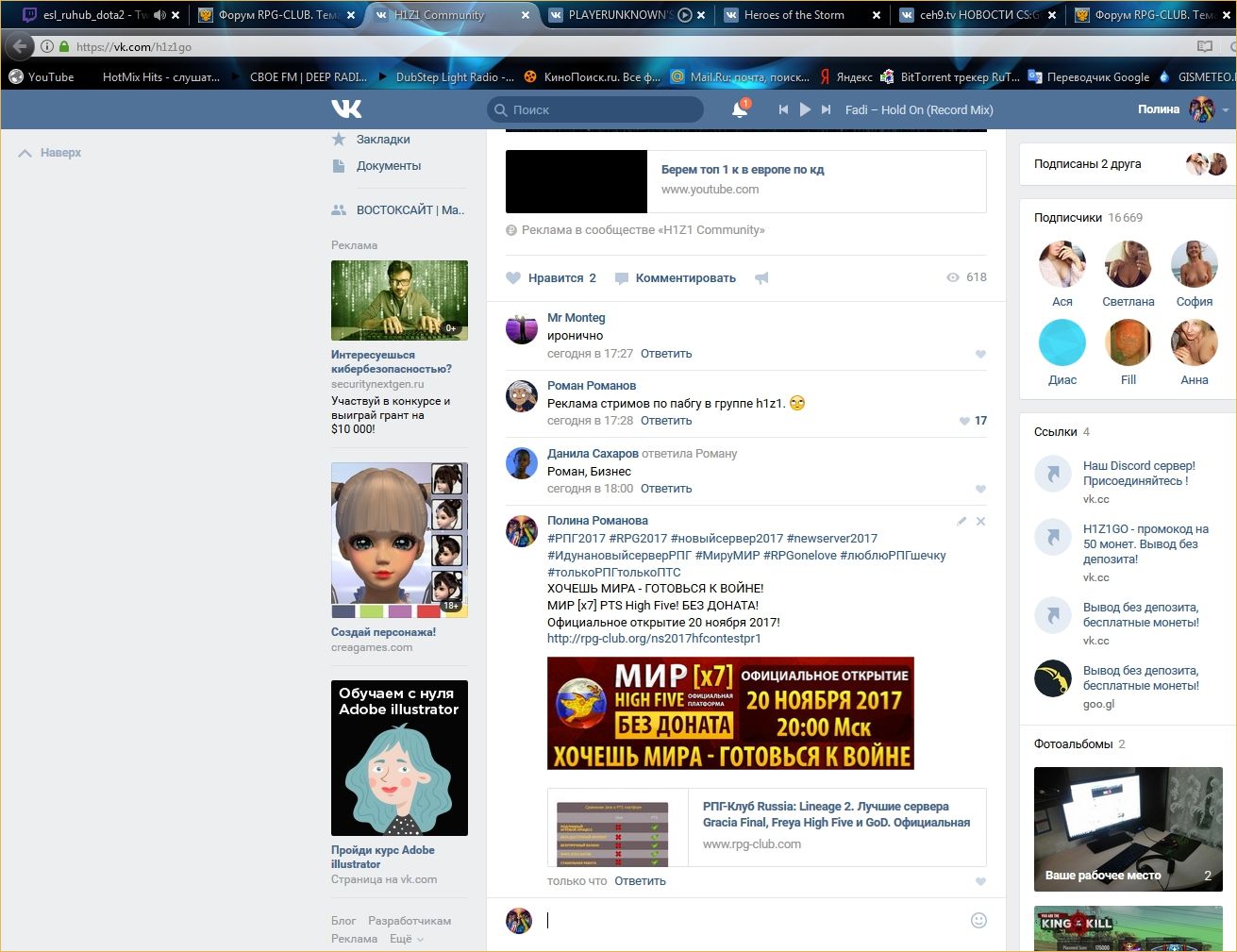Click the green padlock in the address bar
This screenshot has height=952, width=1237.
point(64,46)
